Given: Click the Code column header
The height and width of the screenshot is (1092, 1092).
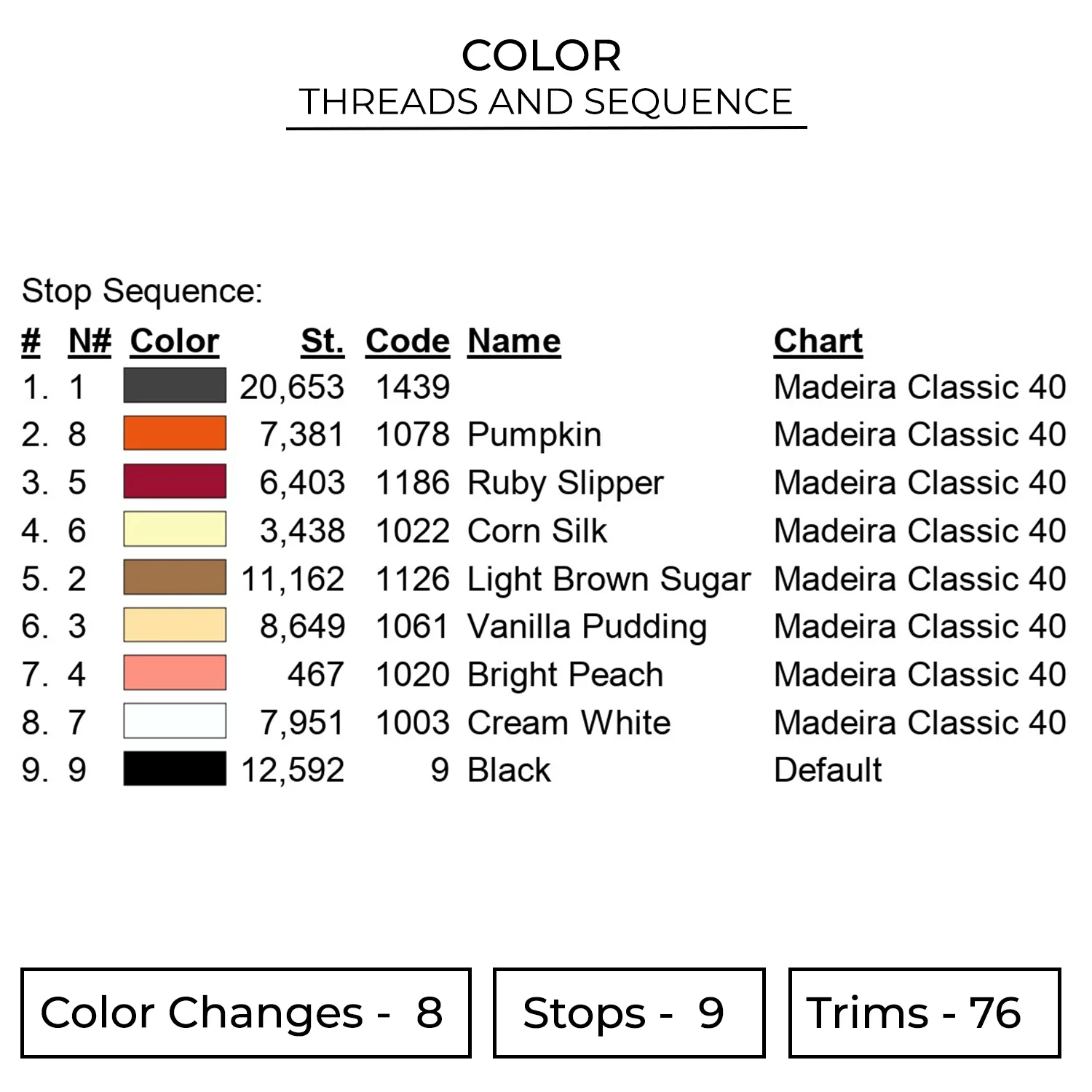Looking at the screenshot, I should pyautogui.click(x=408, y=341).
